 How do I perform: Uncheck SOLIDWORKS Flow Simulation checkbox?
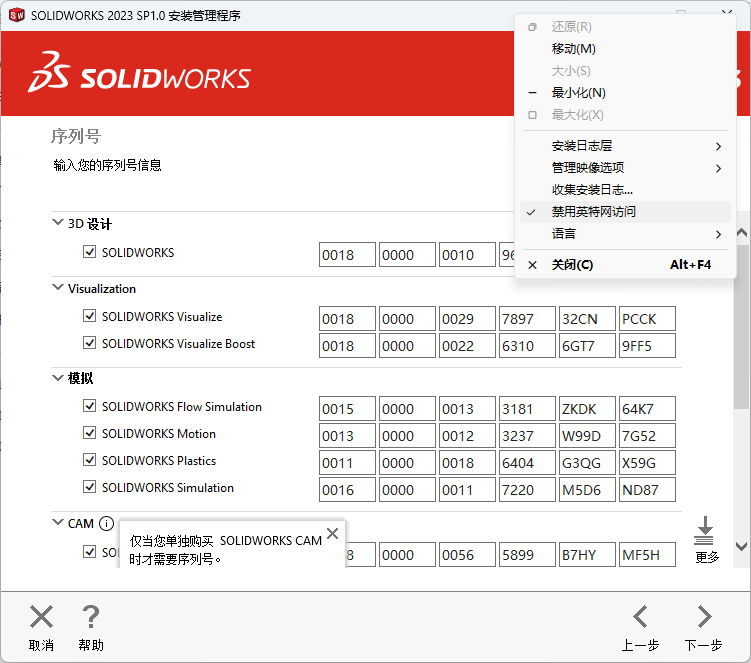tap(90, 406)
